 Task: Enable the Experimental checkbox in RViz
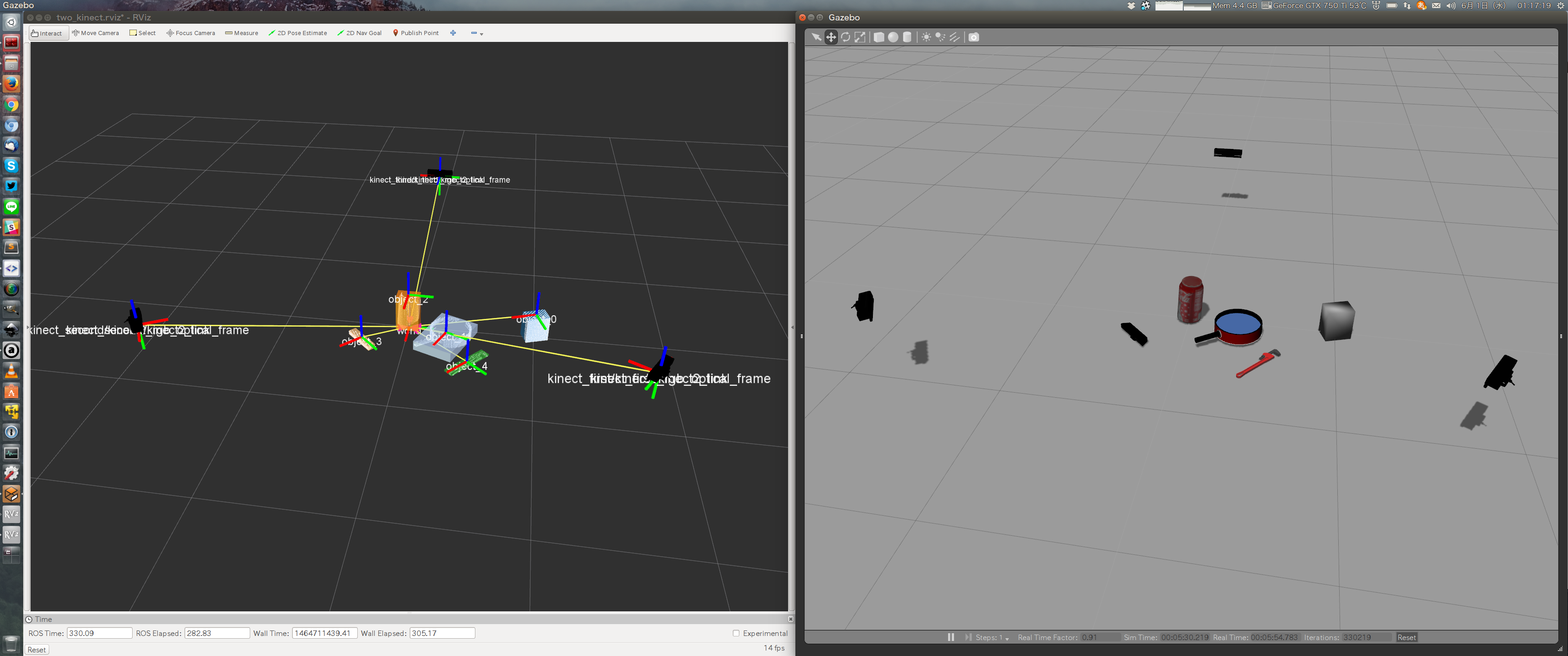click(736, 633)
